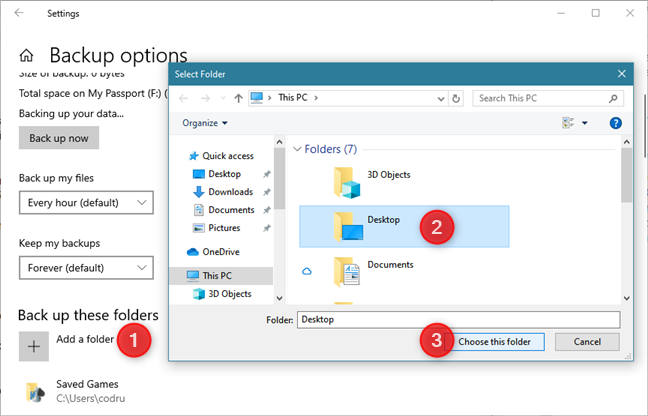Click the Up one level arrow

point(236,99)
